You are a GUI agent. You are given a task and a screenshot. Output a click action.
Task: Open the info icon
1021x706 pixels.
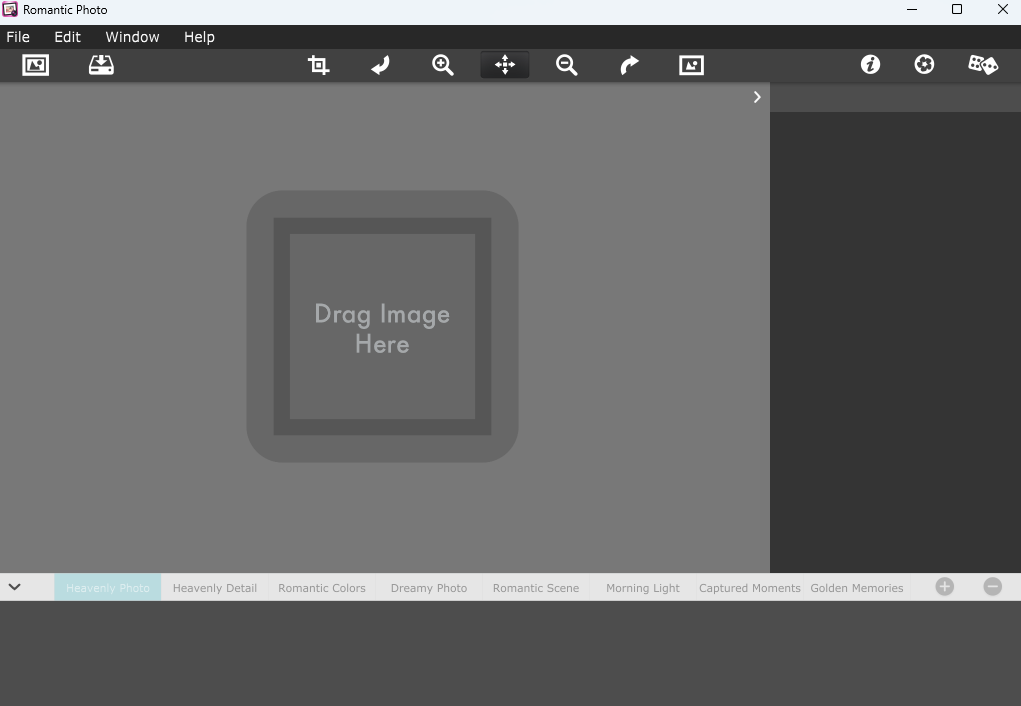870,65
